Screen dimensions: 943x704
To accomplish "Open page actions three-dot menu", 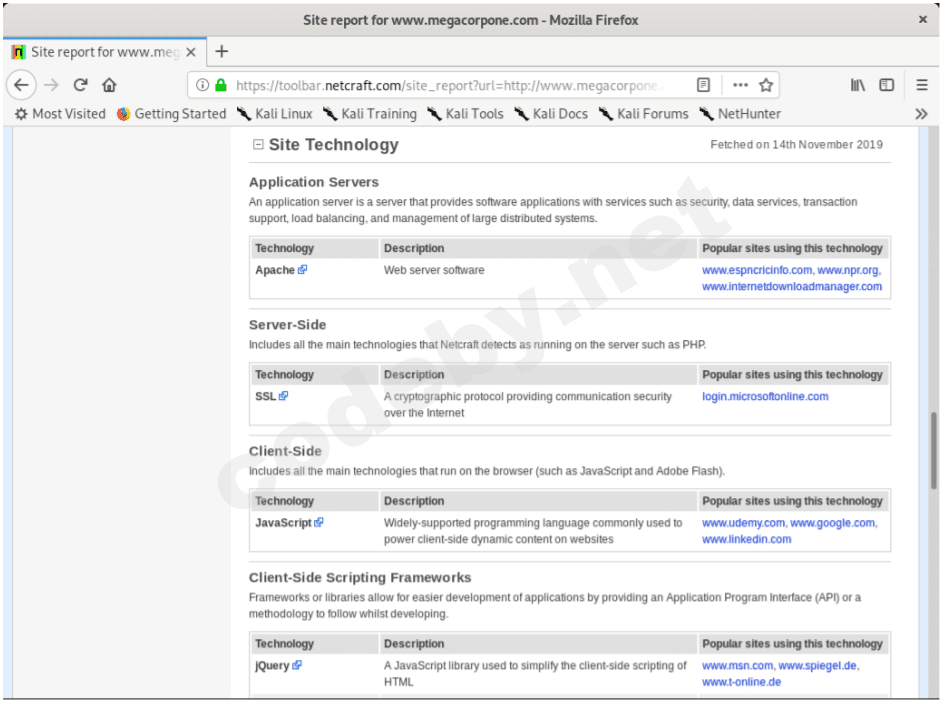I will 740,85.
